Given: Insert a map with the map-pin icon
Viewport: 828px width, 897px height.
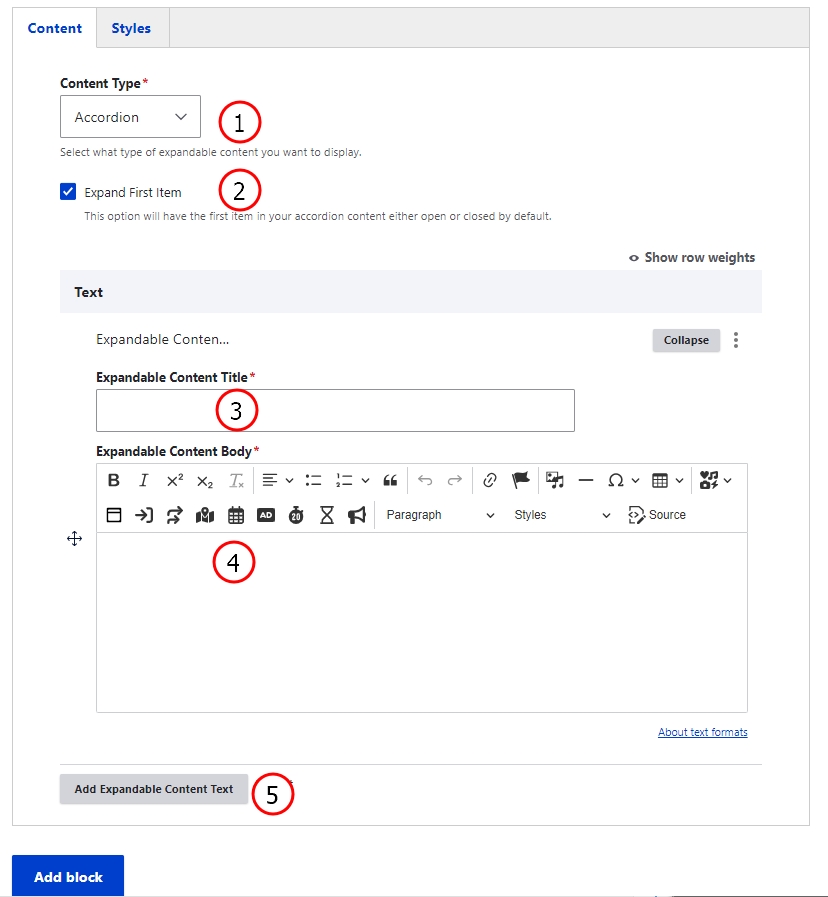Looking at the screenshot, I should tap(205, 515).
